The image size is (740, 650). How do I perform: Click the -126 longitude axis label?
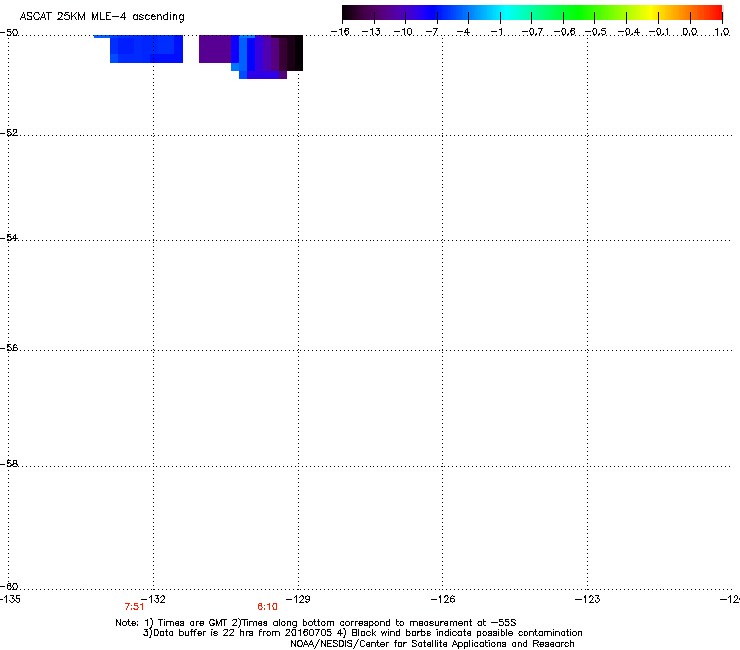coord(443,599)
